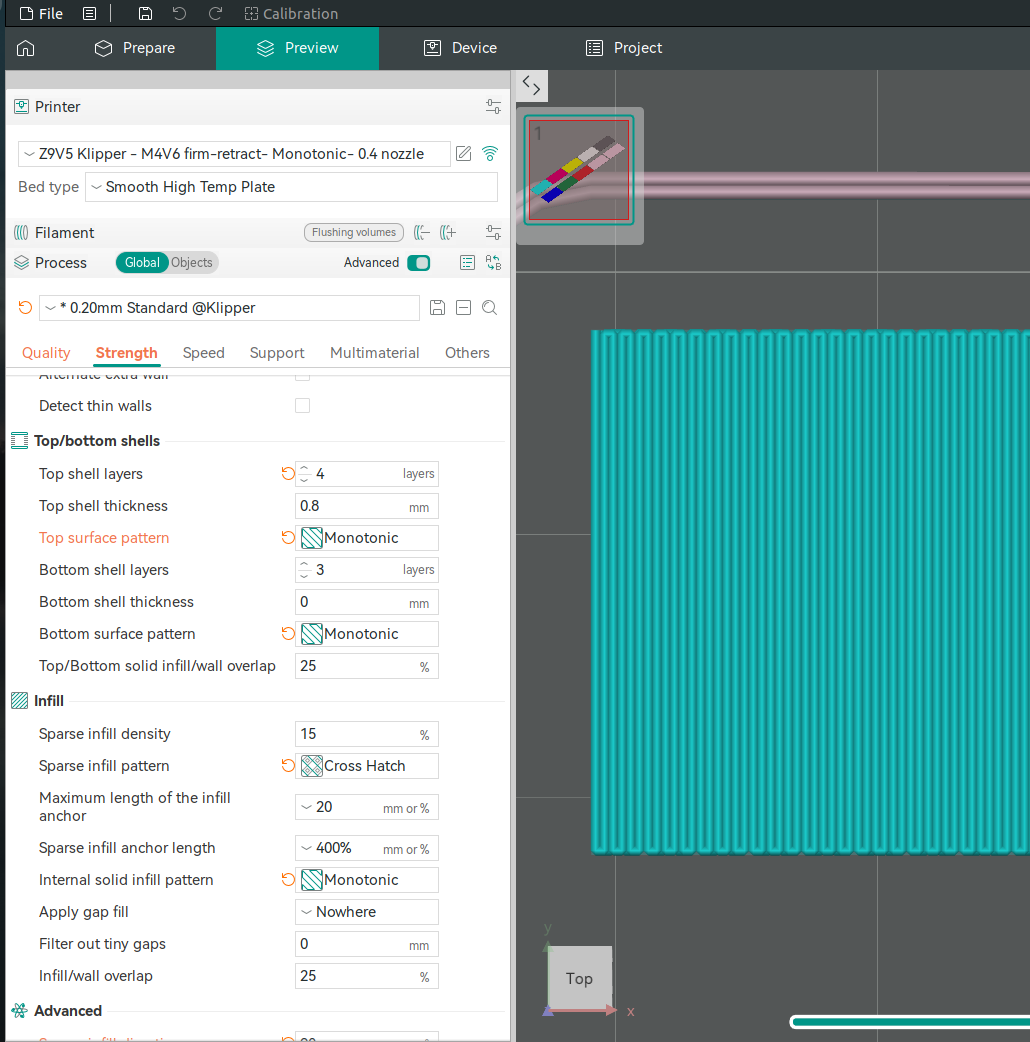Screen dimensions: 1030x1042
Task: Open Maximum length of infill anchor dropdown
Action: 367,807
